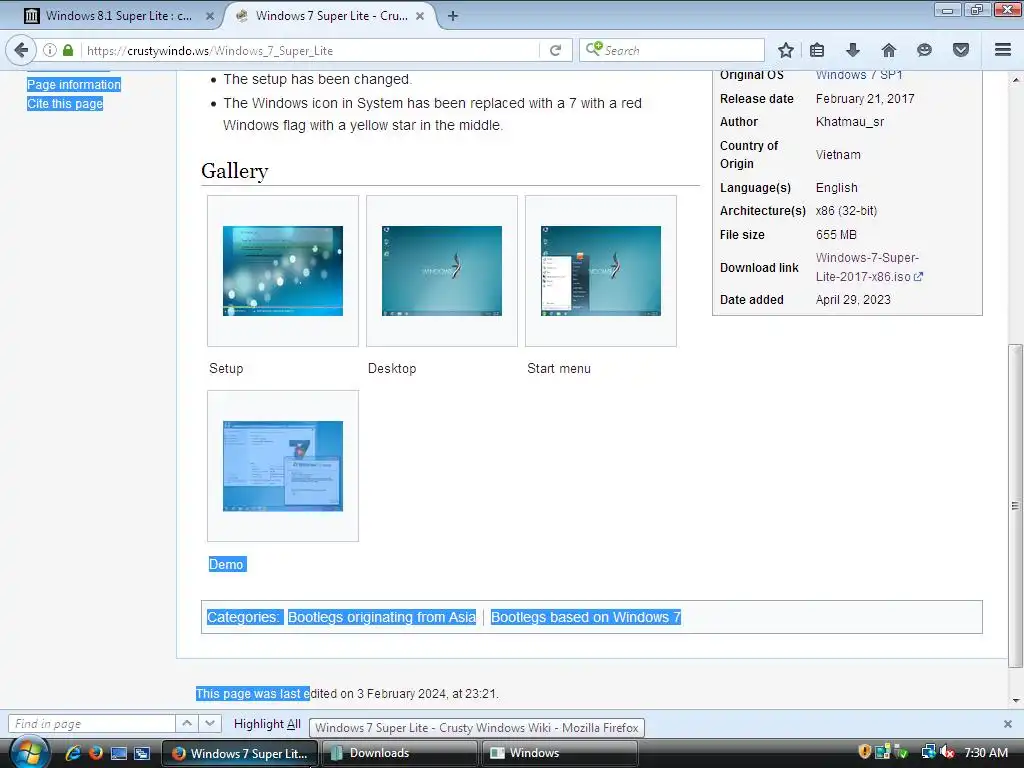
Task: Go back using the back arrow button
Action: (22, 50)
